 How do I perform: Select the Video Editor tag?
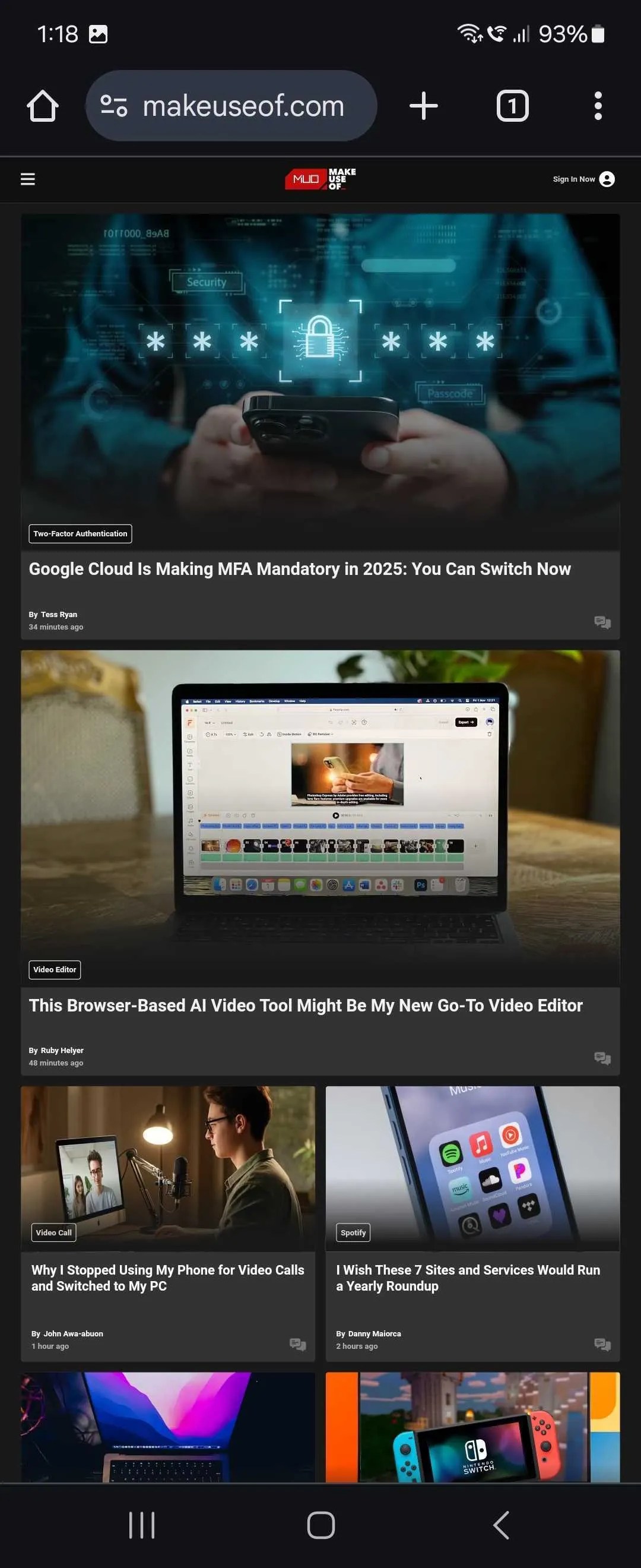[x=55, y=970]
